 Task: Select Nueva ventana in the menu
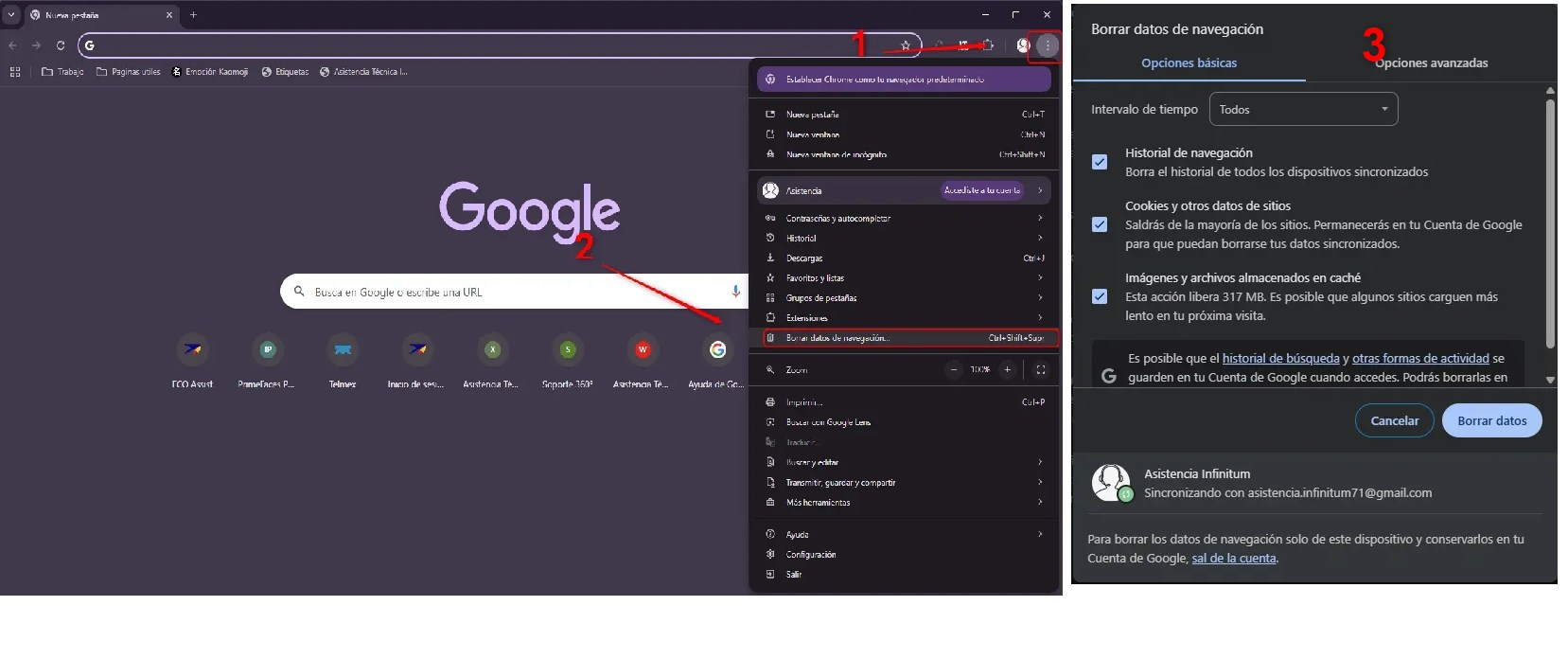904,134
